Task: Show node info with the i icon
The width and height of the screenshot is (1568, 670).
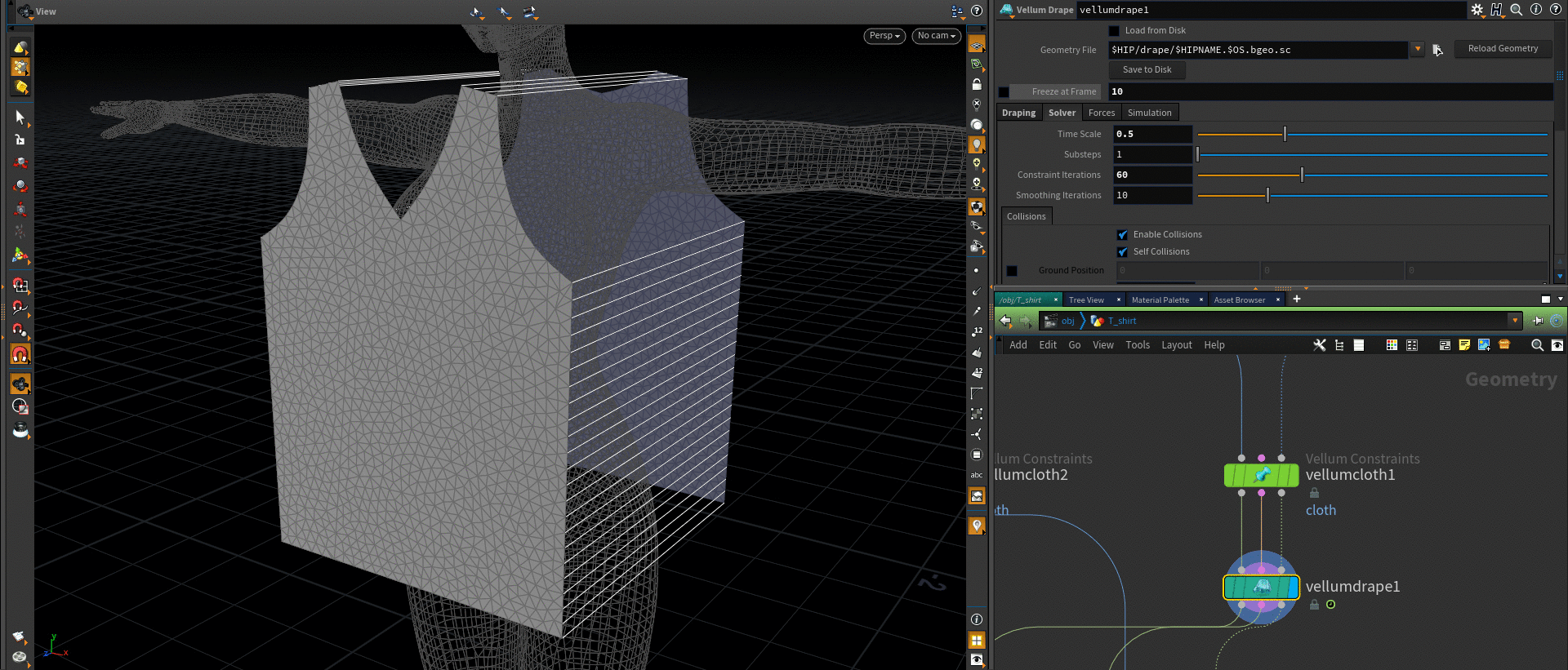Action: pos(1535,10)
